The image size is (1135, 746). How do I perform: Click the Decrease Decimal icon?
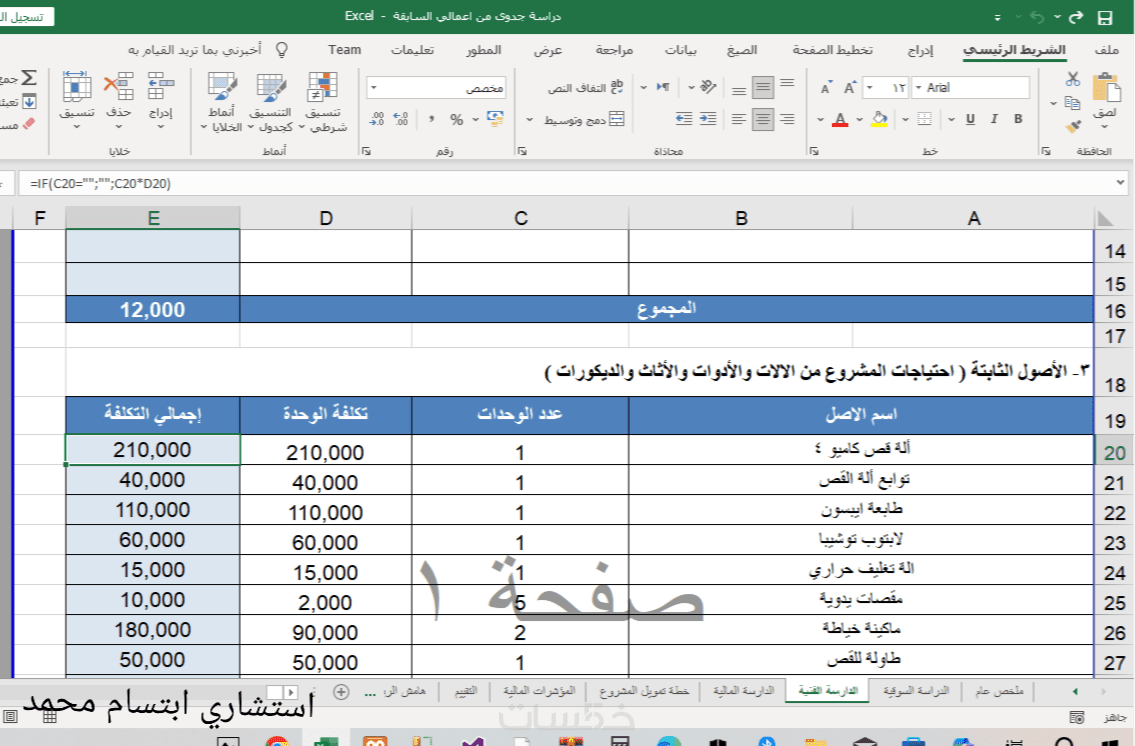coord(376,119)
